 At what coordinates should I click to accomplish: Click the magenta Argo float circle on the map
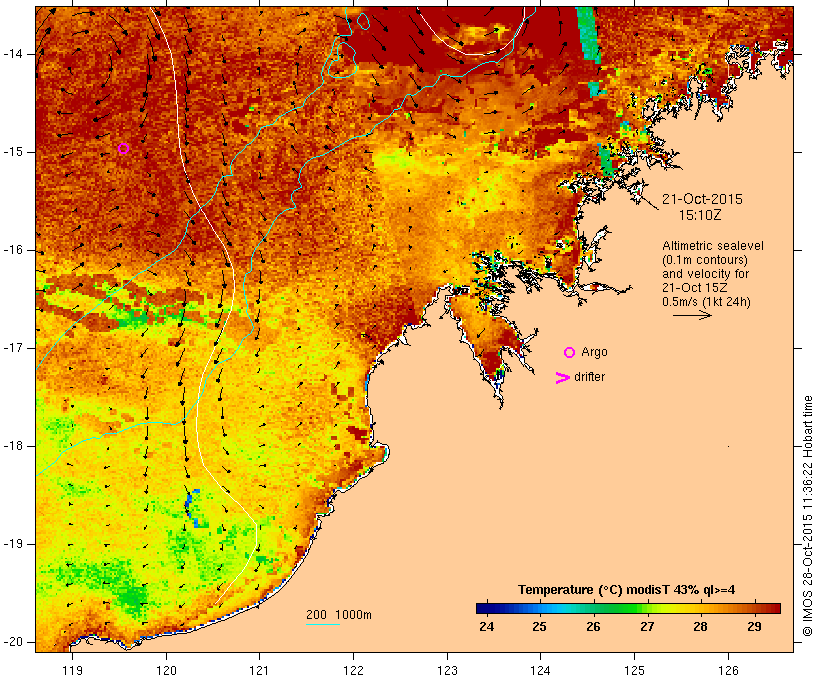(x=123, y=149)
